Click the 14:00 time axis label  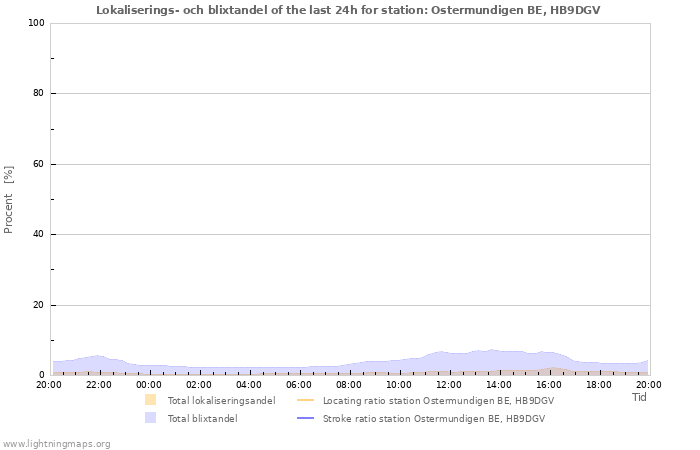pos(499,384)
